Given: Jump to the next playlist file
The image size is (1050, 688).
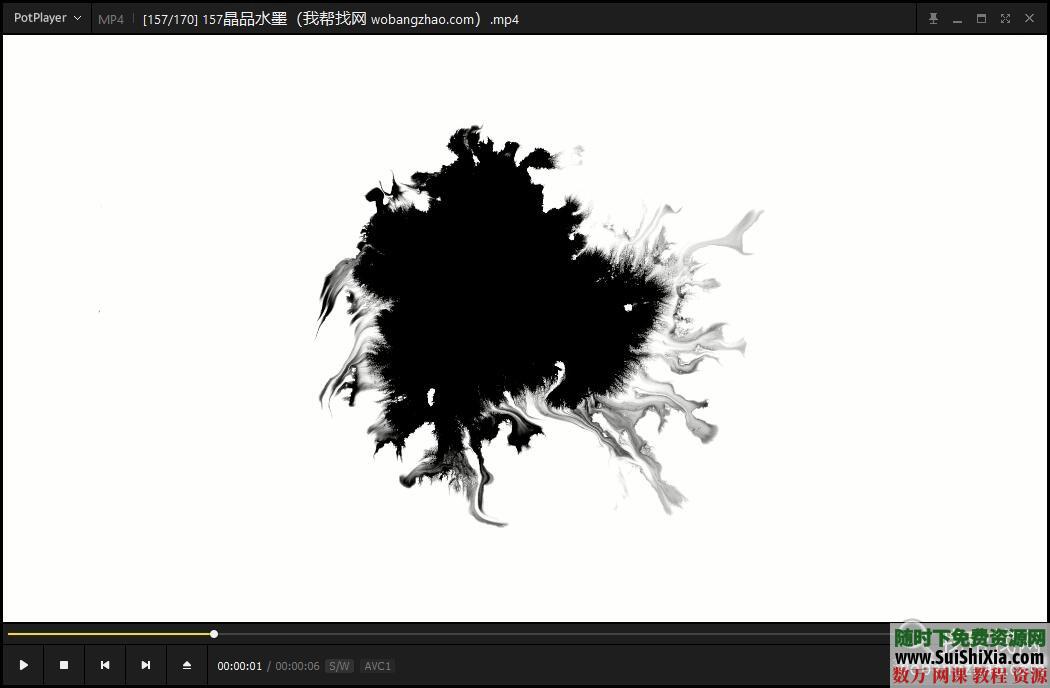Looking at the screenshot, I should (146, 665).
